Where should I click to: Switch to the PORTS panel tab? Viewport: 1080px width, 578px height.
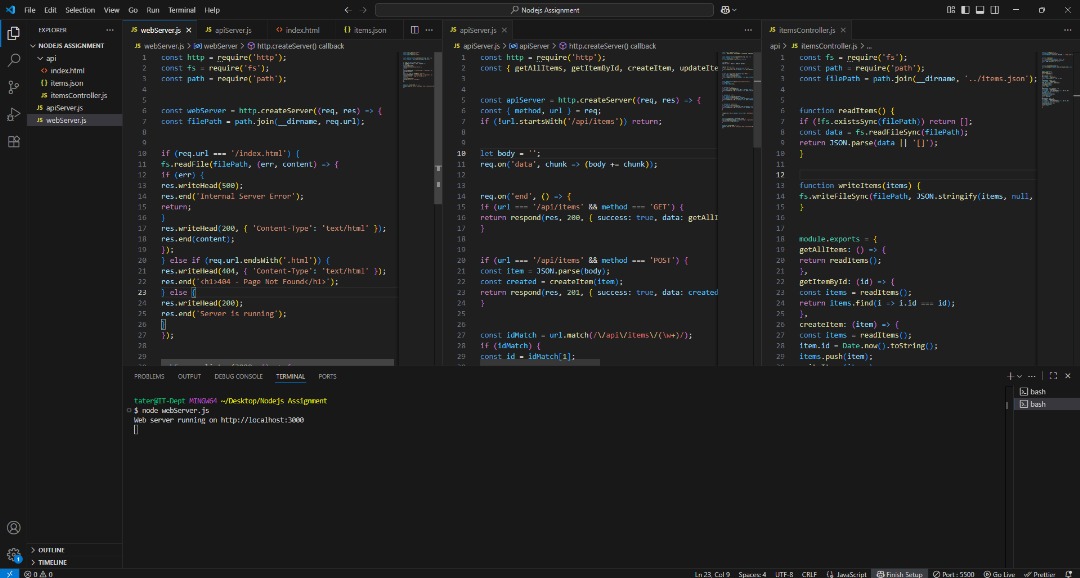click(328, 376)
